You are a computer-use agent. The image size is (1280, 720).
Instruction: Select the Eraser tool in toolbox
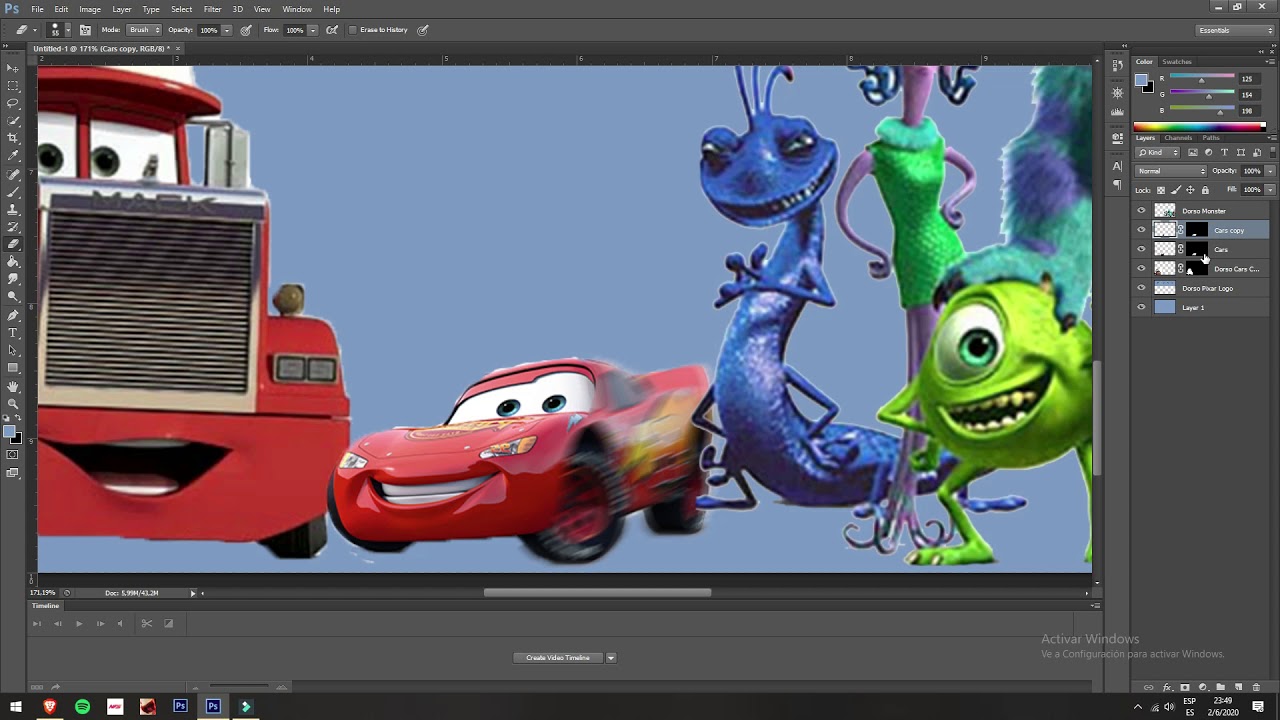point(13,244)
